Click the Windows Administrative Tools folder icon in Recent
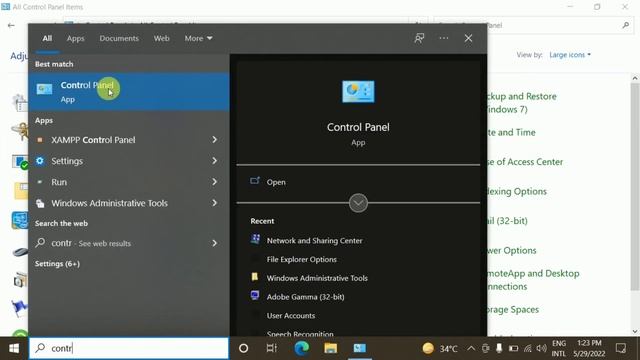The image size is (640, 360). [255, 277]
